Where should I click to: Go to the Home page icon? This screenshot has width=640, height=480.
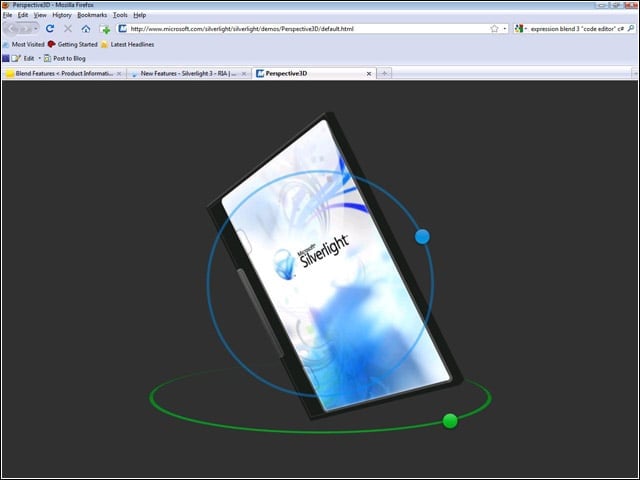86,29
